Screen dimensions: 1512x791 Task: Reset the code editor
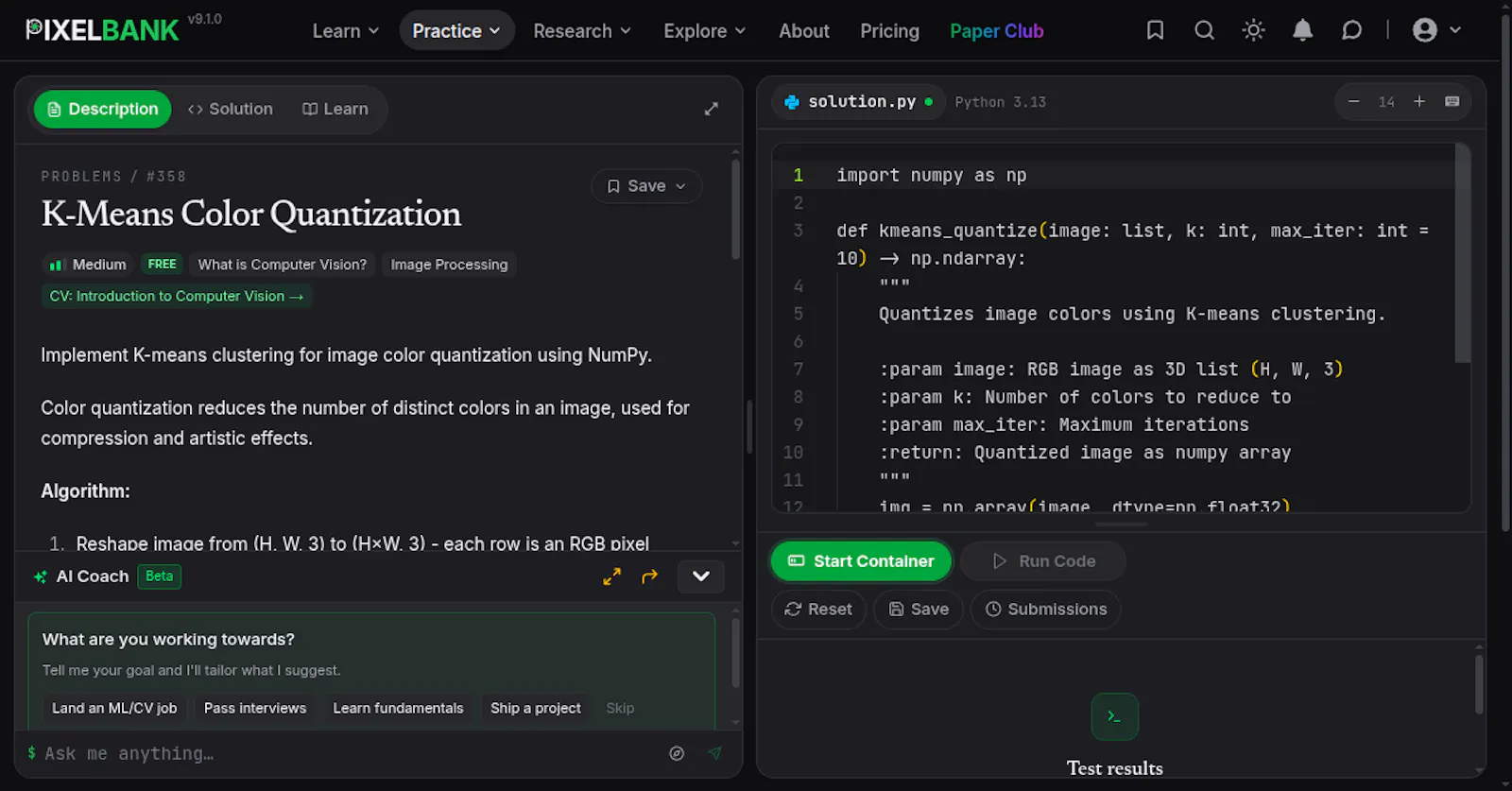pos(818,610)
